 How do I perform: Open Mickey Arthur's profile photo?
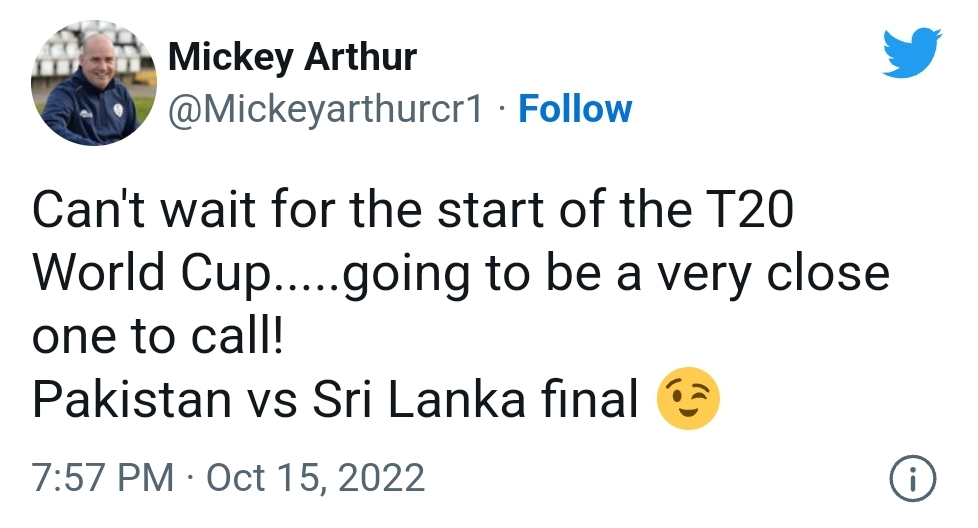(87, 85)
